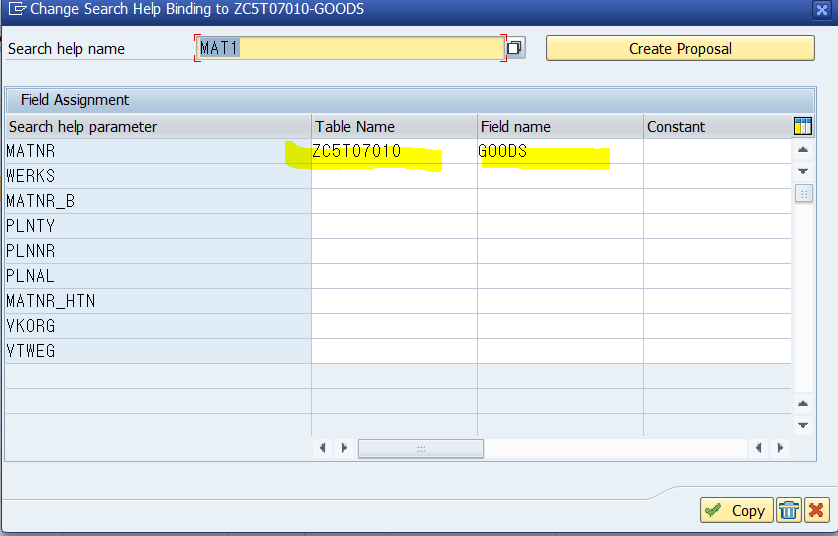Viewport: 838px width, 536px height.
Task: Click the Table Name column header
Action: 394,127
